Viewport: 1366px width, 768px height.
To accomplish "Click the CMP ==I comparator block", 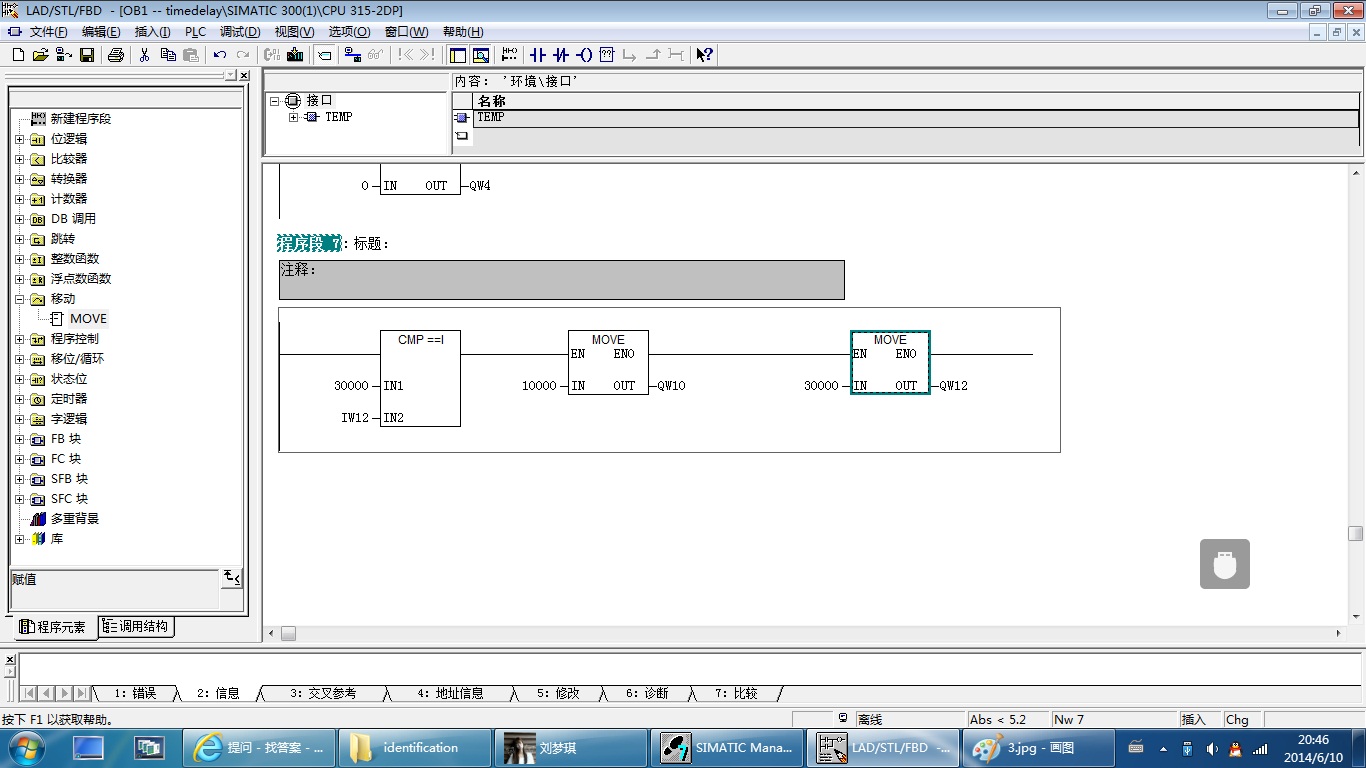I will coord(420,378).
